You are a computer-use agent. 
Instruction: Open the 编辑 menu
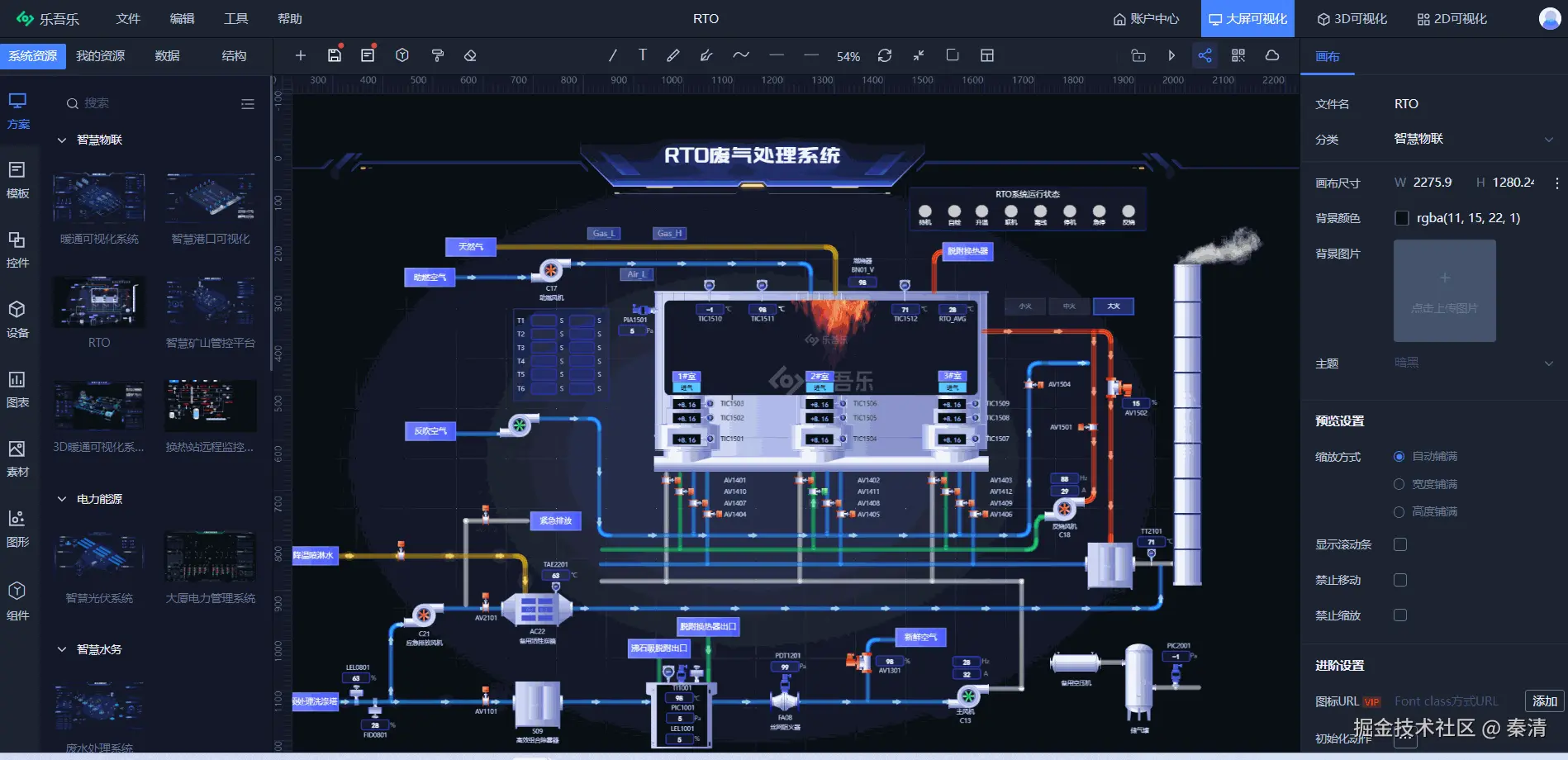click(x=181, y=18)
